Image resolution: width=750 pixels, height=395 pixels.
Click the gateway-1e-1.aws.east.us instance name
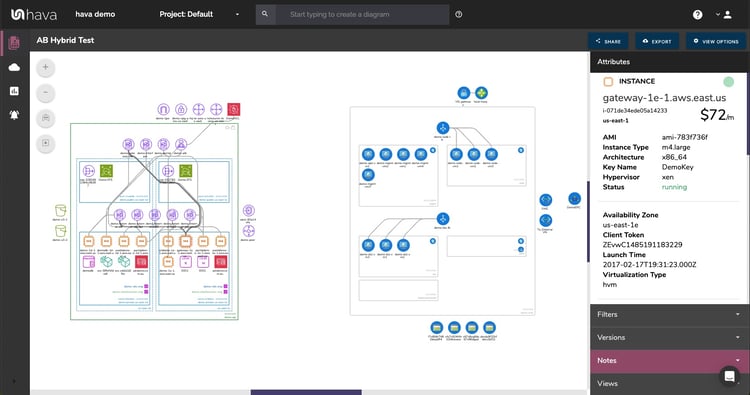point(664,98)
